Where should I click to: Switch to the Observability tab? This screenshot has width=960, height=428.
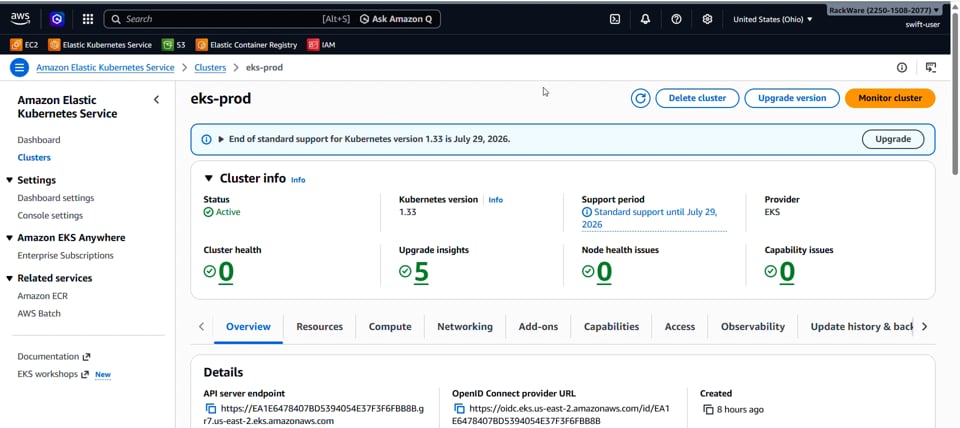(x=752, y=326)
